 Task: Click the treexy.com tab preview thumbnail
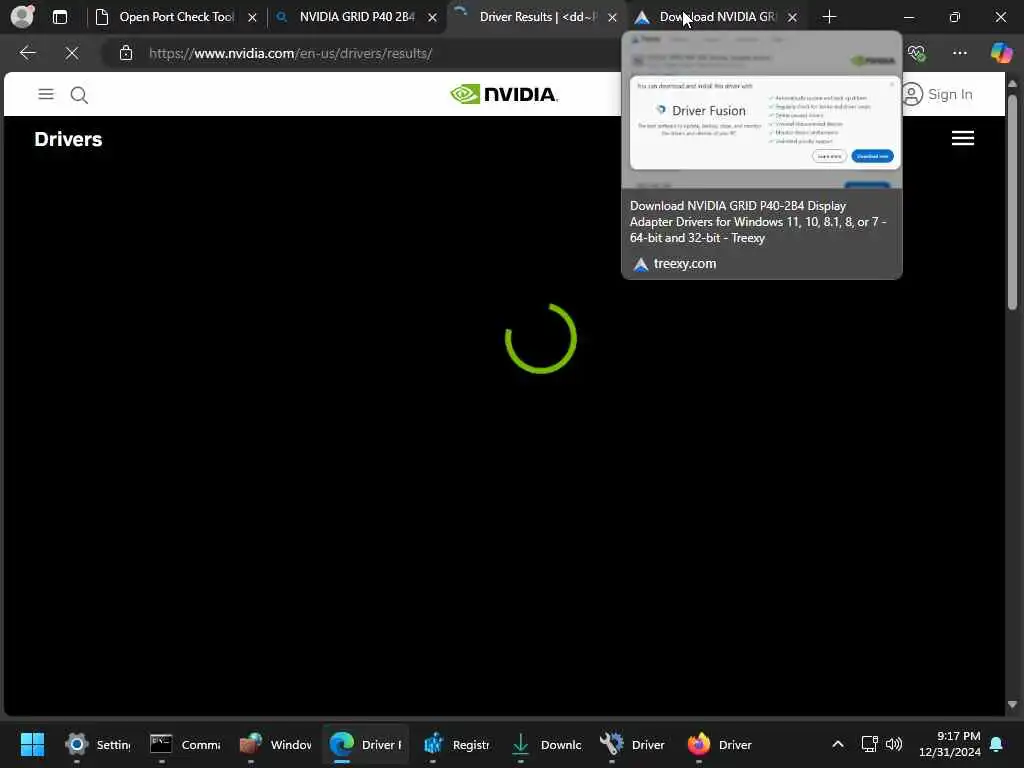[761, 110]
